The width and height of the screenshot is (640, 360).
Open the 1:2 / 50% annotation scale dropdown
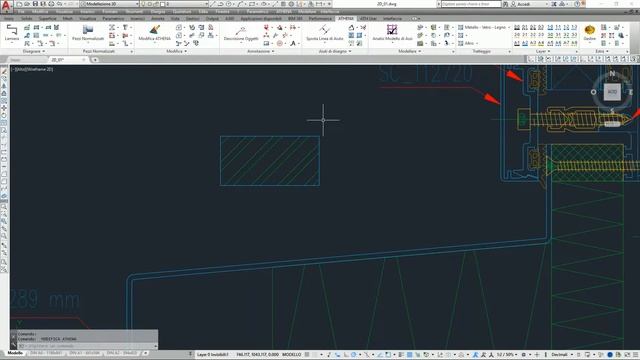[x=506, y=354]
